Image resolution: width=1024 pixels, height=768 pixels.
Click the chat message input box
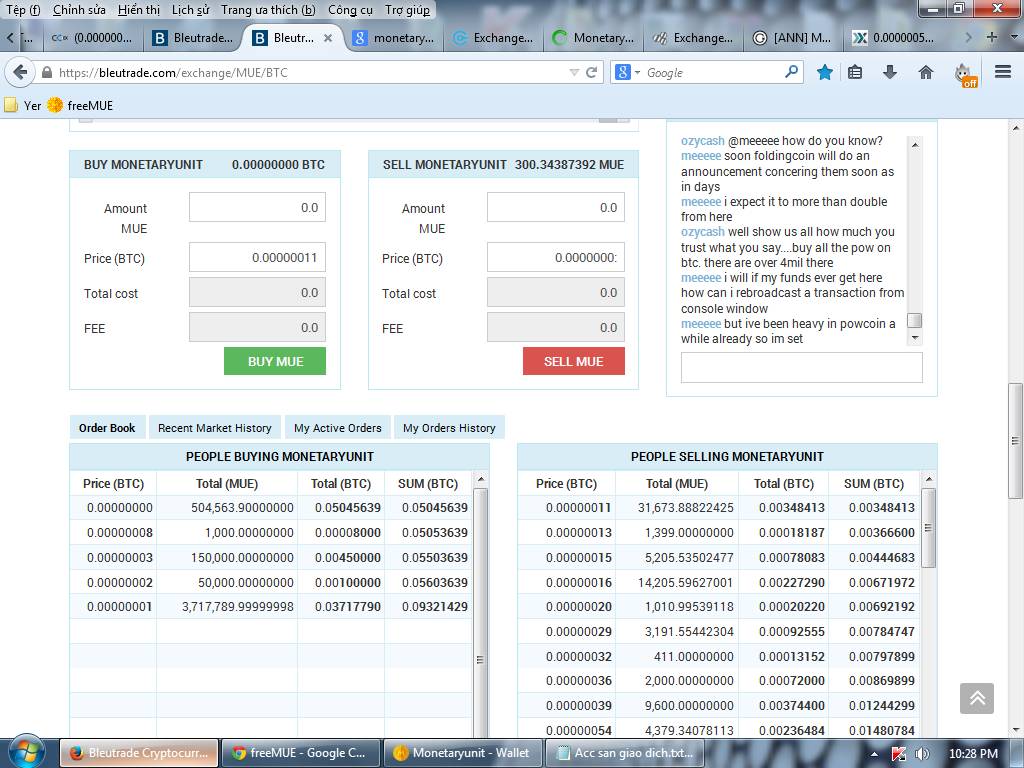click(801, 368)
